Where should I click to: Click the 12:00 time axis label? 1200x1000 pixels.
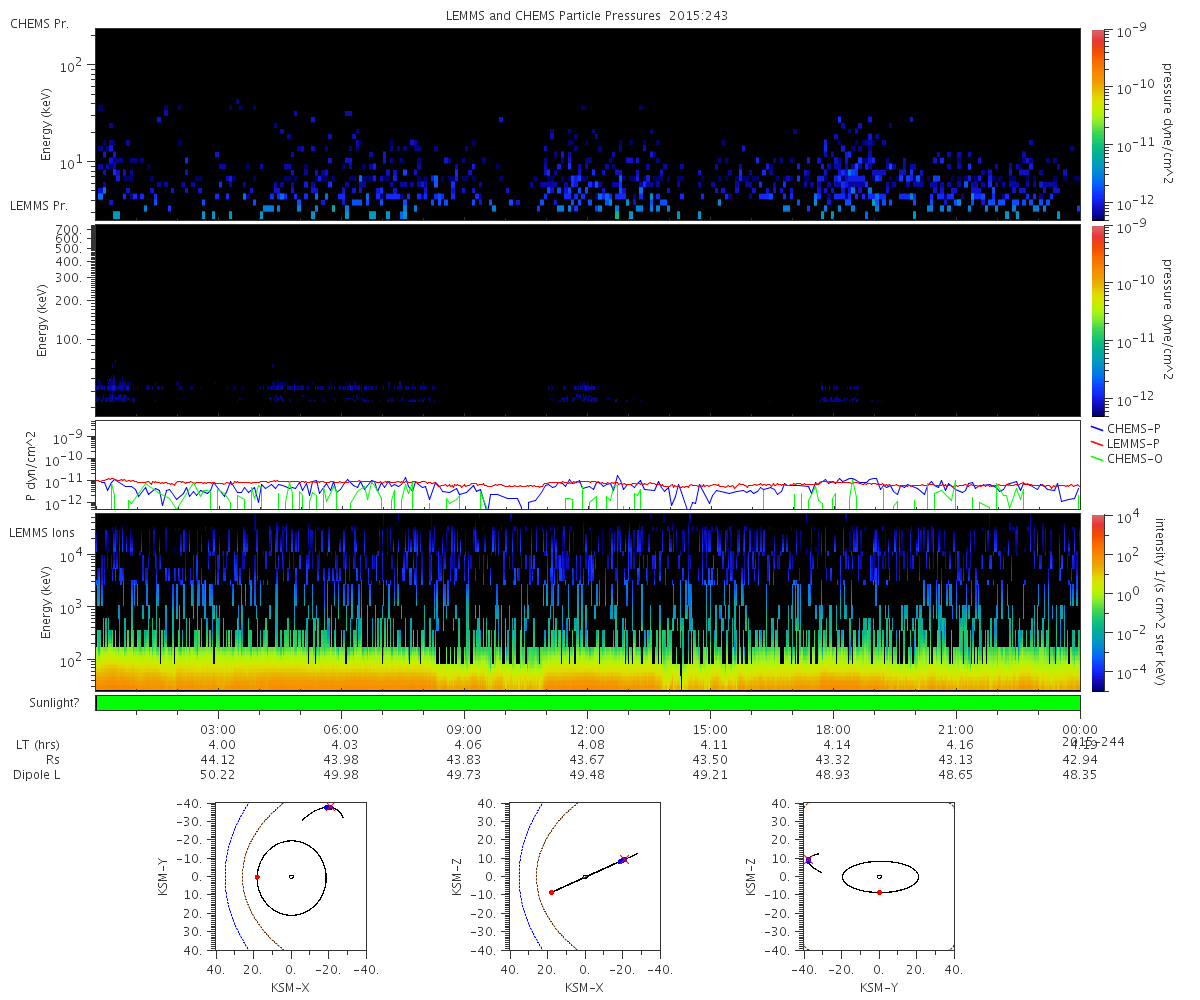587,730
